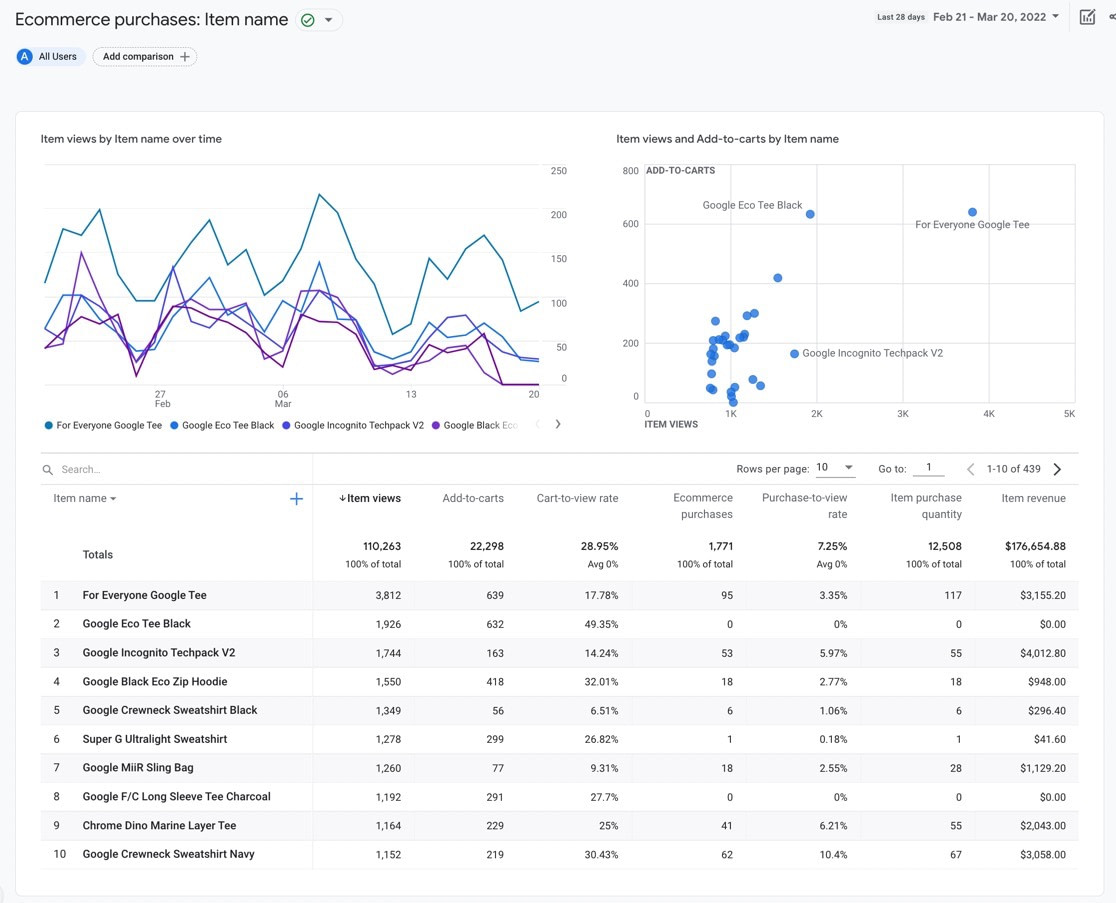The width and height of the screenshot is (1116, 903).
Task: Sort by Ecommerce purchases column header
Action: tap(702, 506)
